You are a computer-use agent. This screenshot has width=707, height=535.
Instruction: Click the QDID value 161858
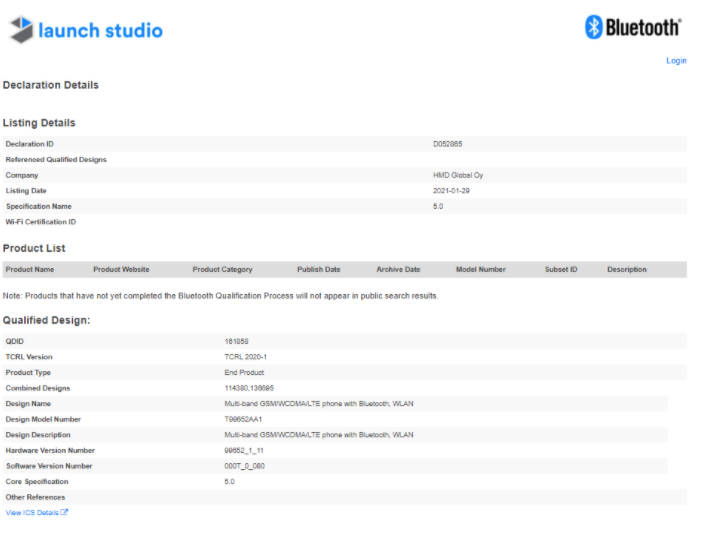pos(236,341)
